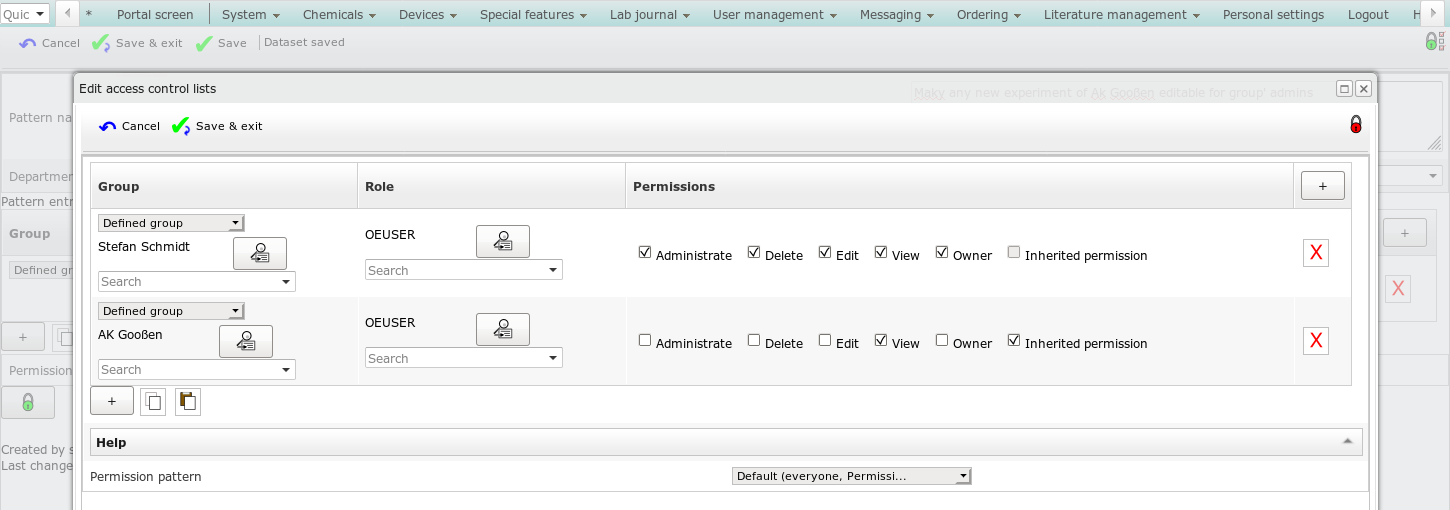Remove the AK Gooßen entry with red X

click(x=1315, y=342)
